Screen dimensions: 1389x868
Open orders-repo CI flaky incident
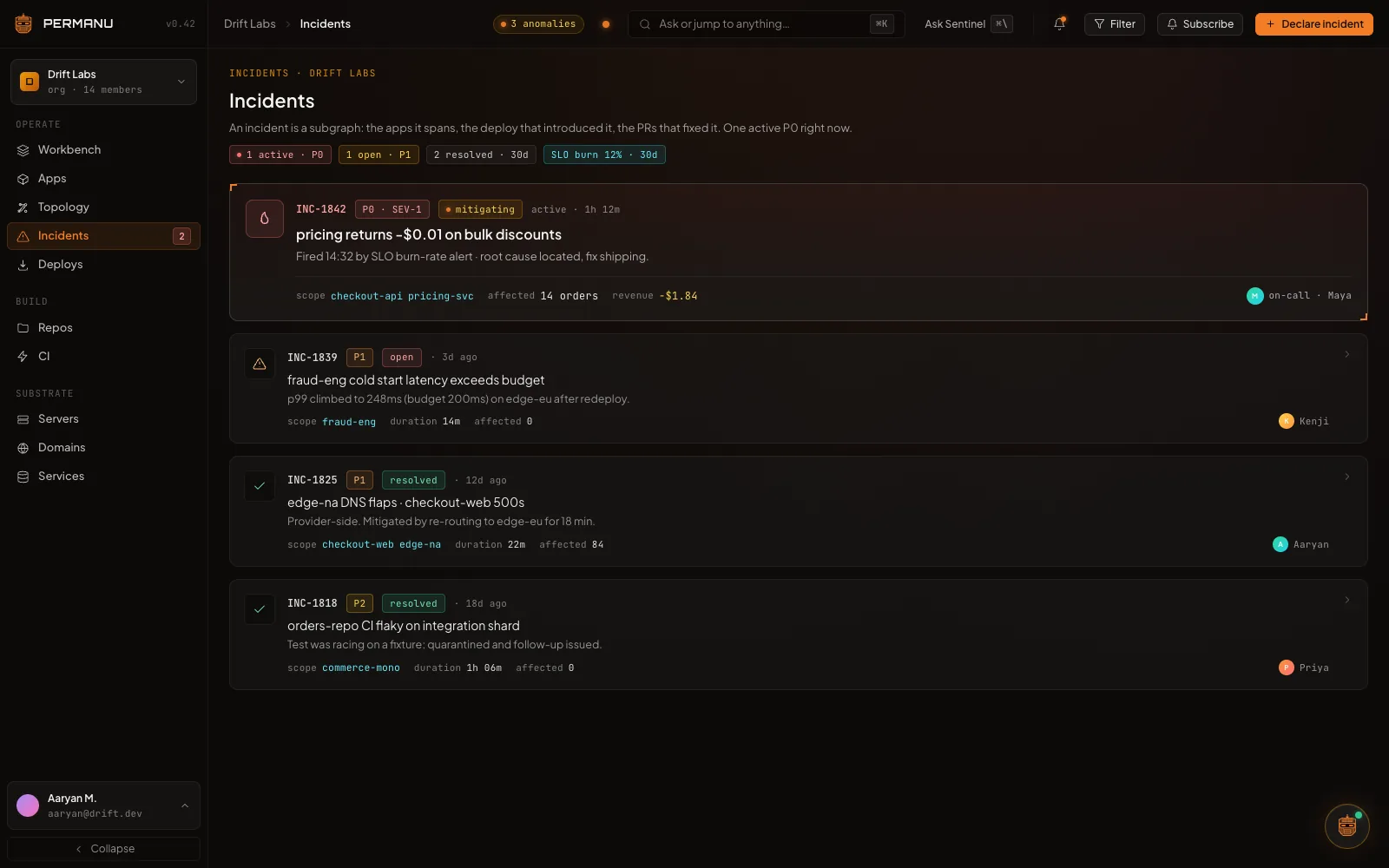pyautogui.click(x=404, y=625)
